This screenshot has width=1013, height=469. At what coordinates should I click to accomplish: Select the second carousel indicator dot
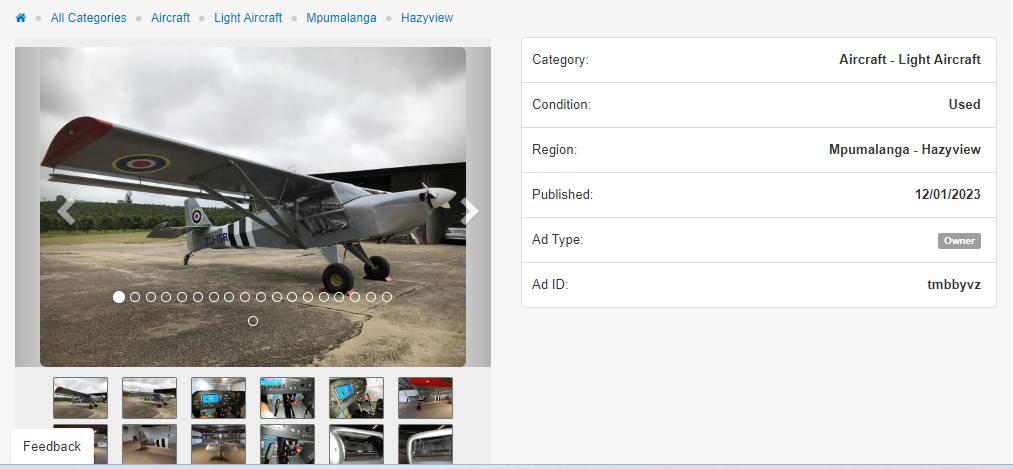[135, 297]
